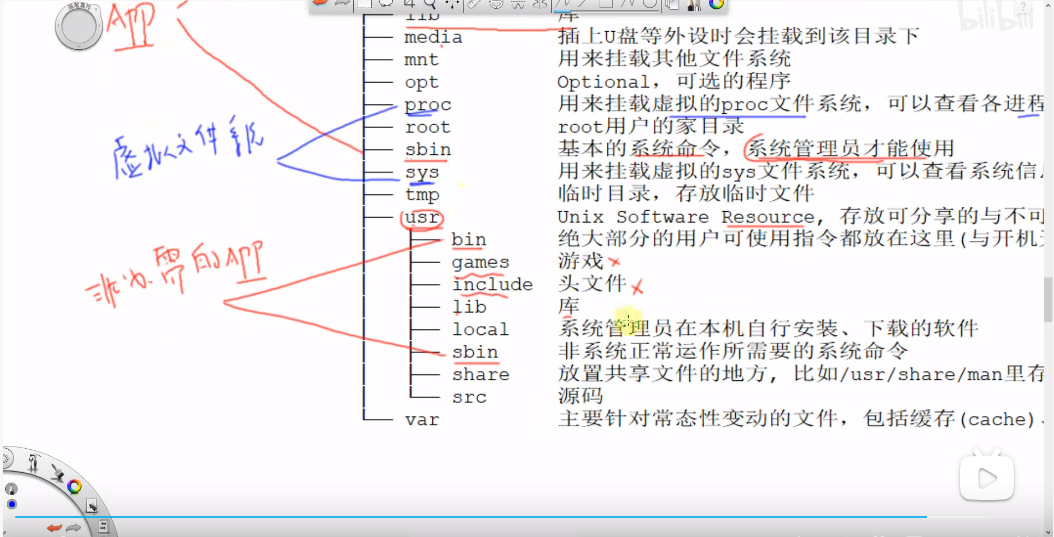Click the 'games' entry under usr
This screenshot has height=537, width=1054.
coord(481,263)
